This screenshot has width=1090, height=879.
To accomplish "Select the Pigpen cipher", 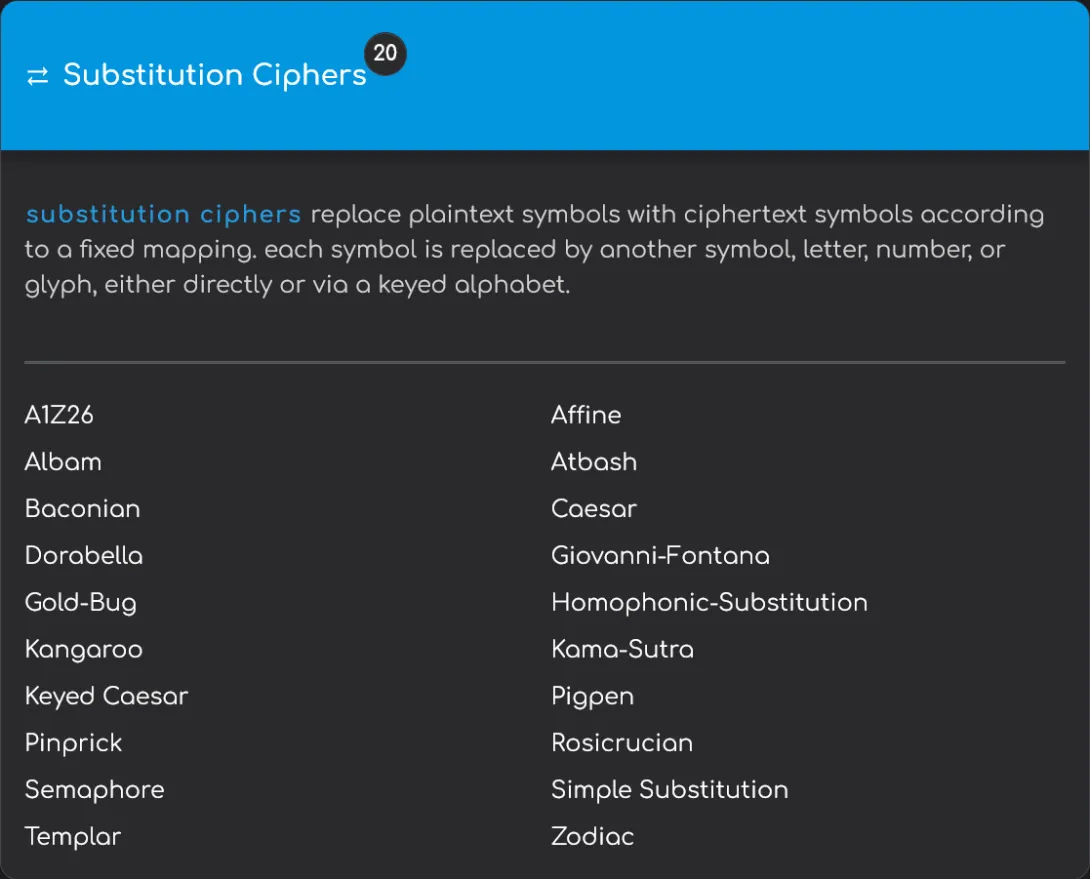I will (x=593, y=696).
